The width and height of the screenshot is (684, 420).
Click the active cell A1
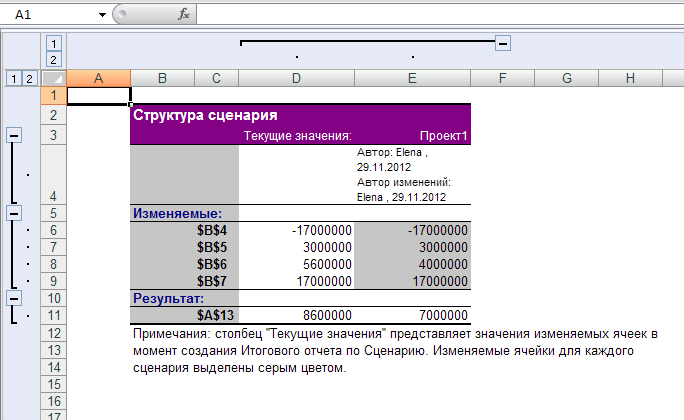coord(99,96)
